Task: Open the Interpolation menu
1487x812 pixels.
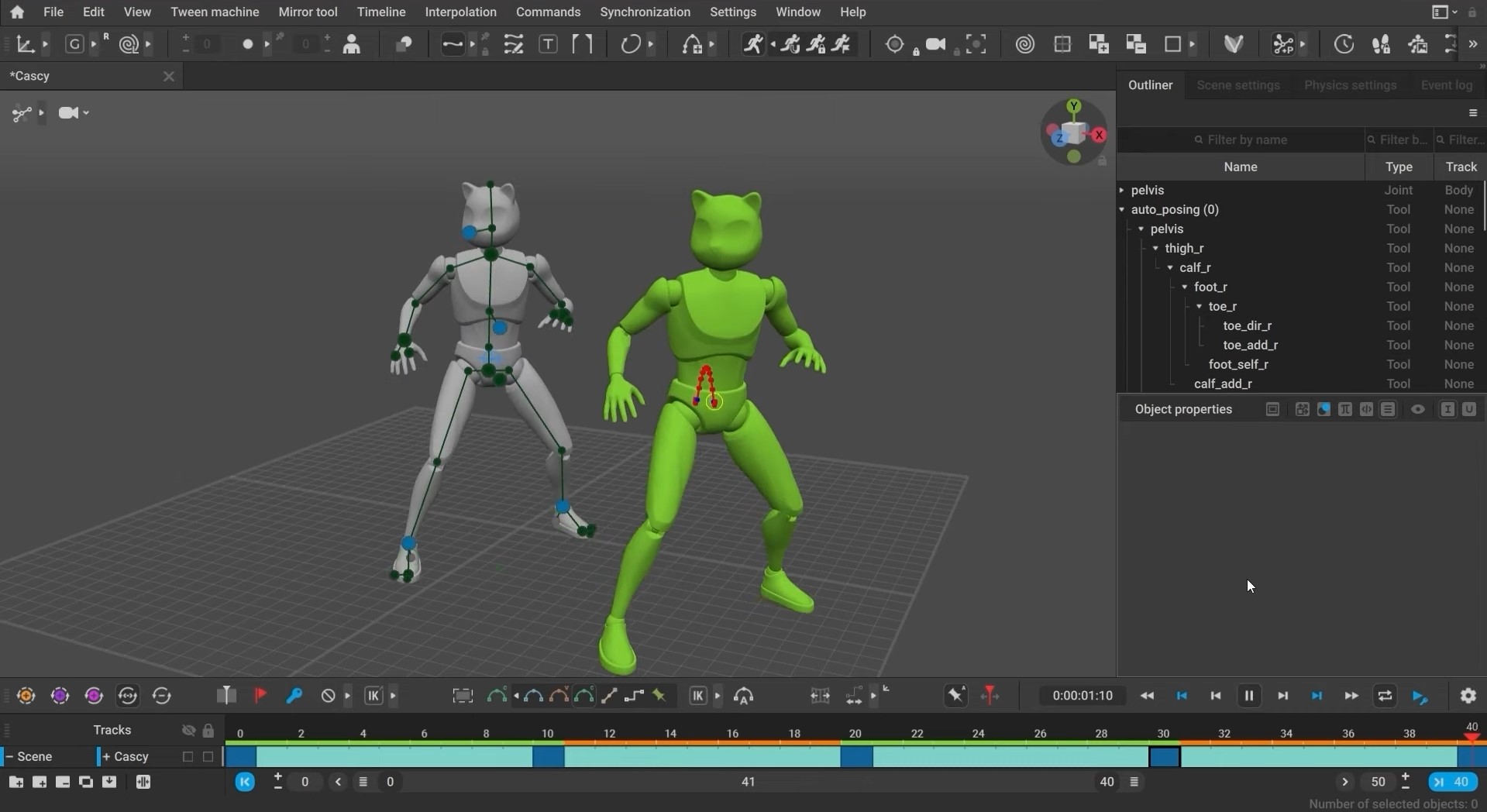Action: pos(460,12)
